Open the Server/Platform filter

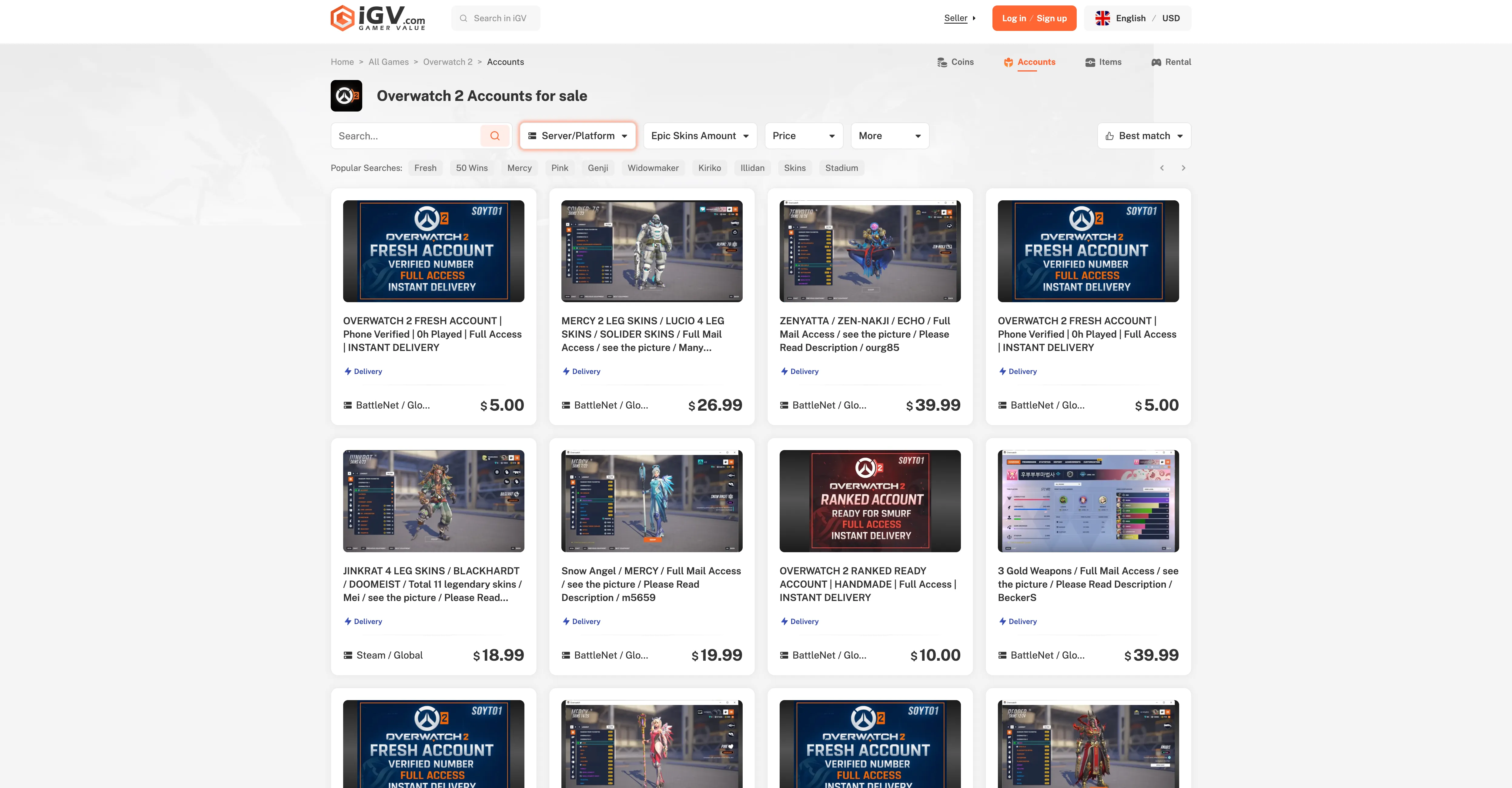577,135
